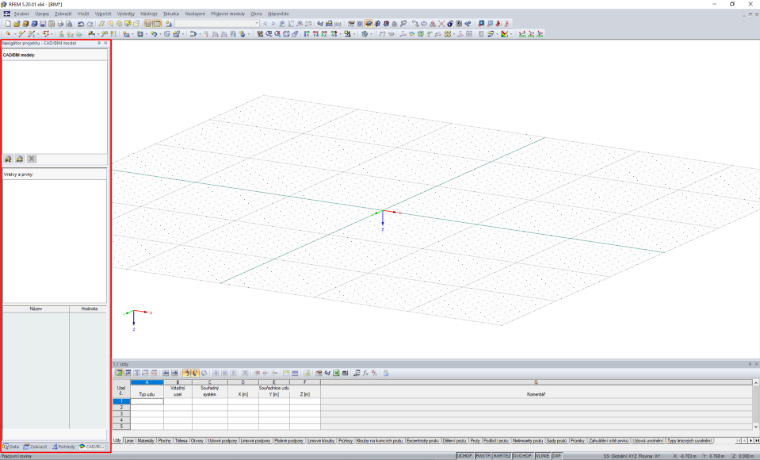Screen dimensions: 760x460
Task: Select the Sady prutů table tab
Action: tap(556, 441)
